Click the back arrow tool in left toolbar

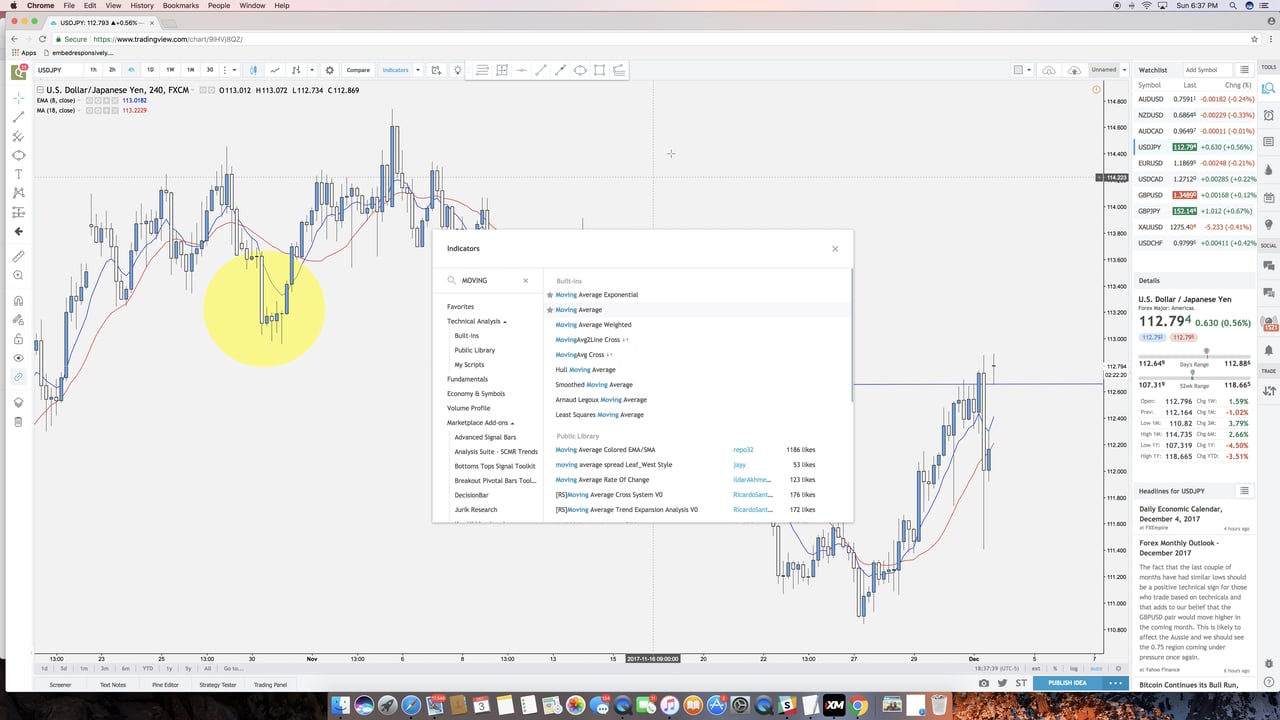[x=18, y=231]
